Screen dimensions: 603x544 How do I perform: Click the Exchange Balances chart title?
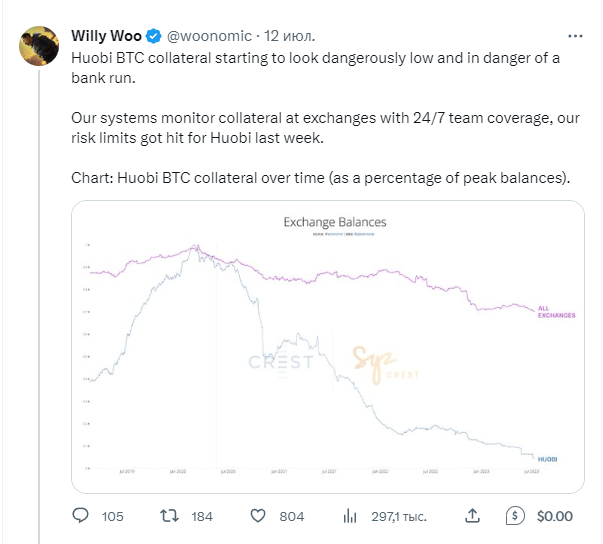pyautogui.click(x=335, y=222)
